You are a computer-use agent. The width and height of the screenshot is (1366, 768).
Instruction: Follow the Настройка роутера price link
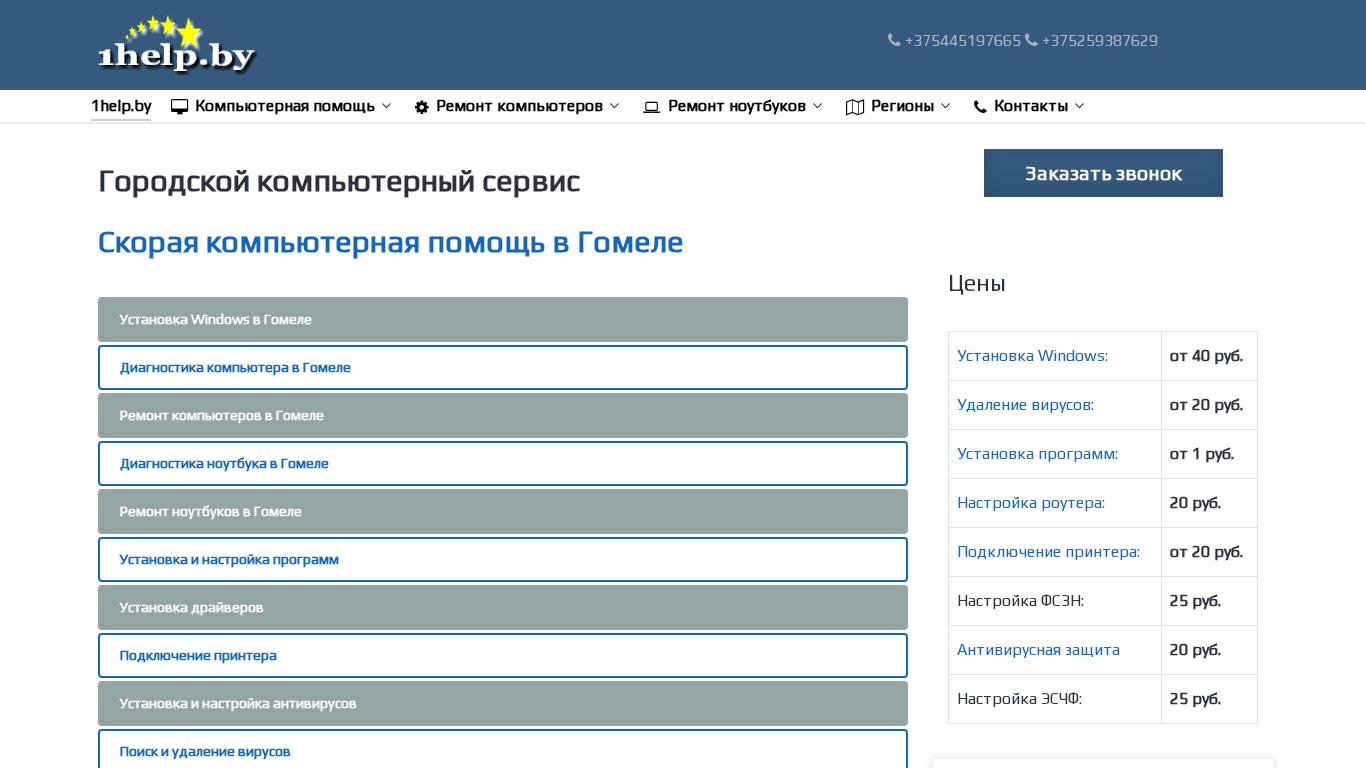pyautogui.click(x=1030, y=503)
